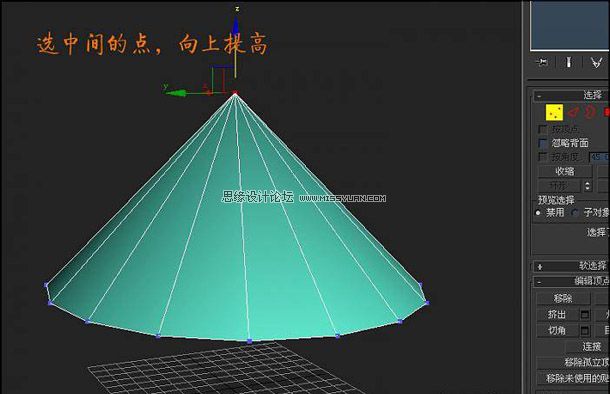Click the 移除孤立顶点 button
The height and width of the screenshot is (394, 610).
(573, 362)
